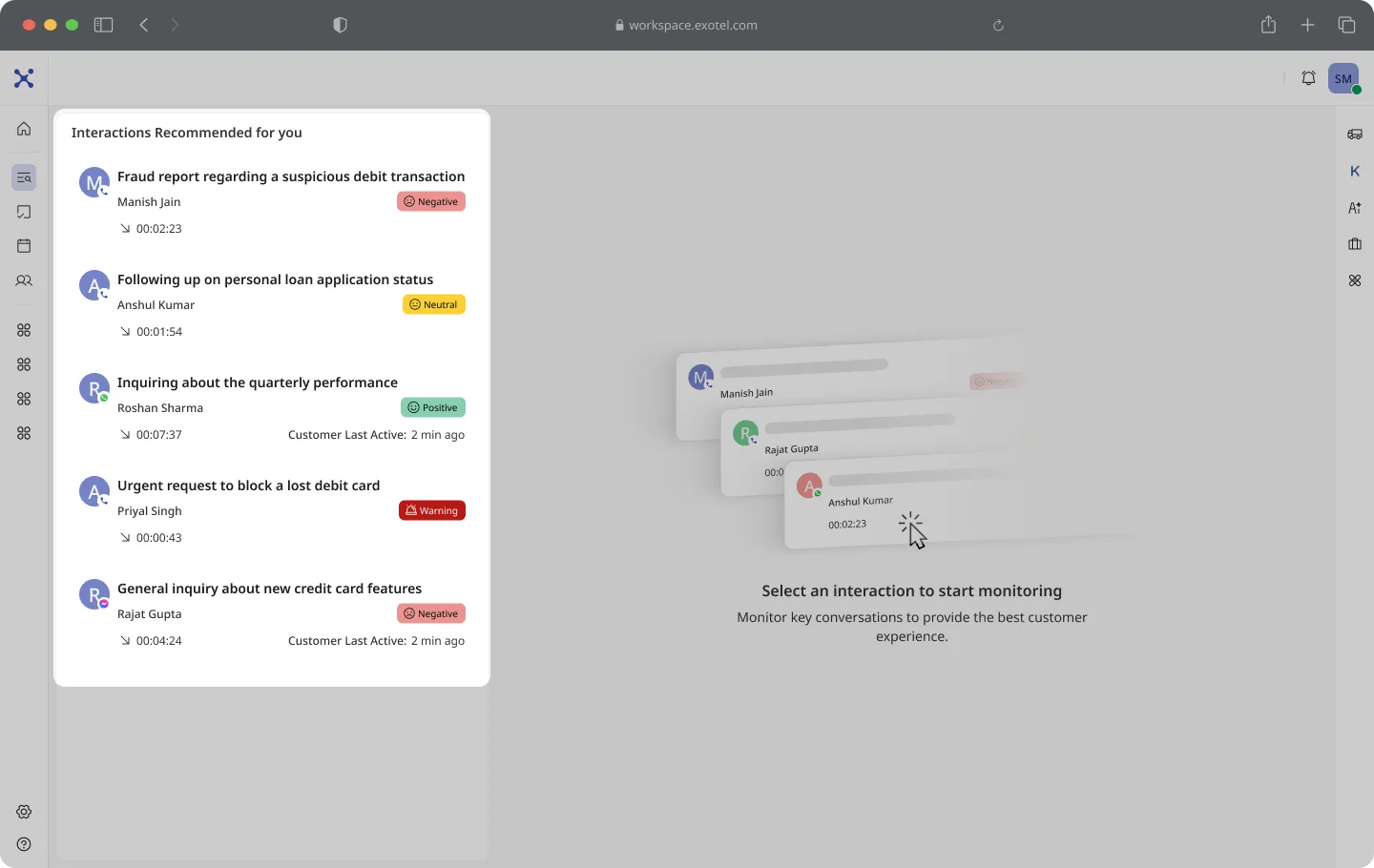Go to the Home icon in sidebar
This screenshot has width=1374, height=868.
[x=24, y=129]
